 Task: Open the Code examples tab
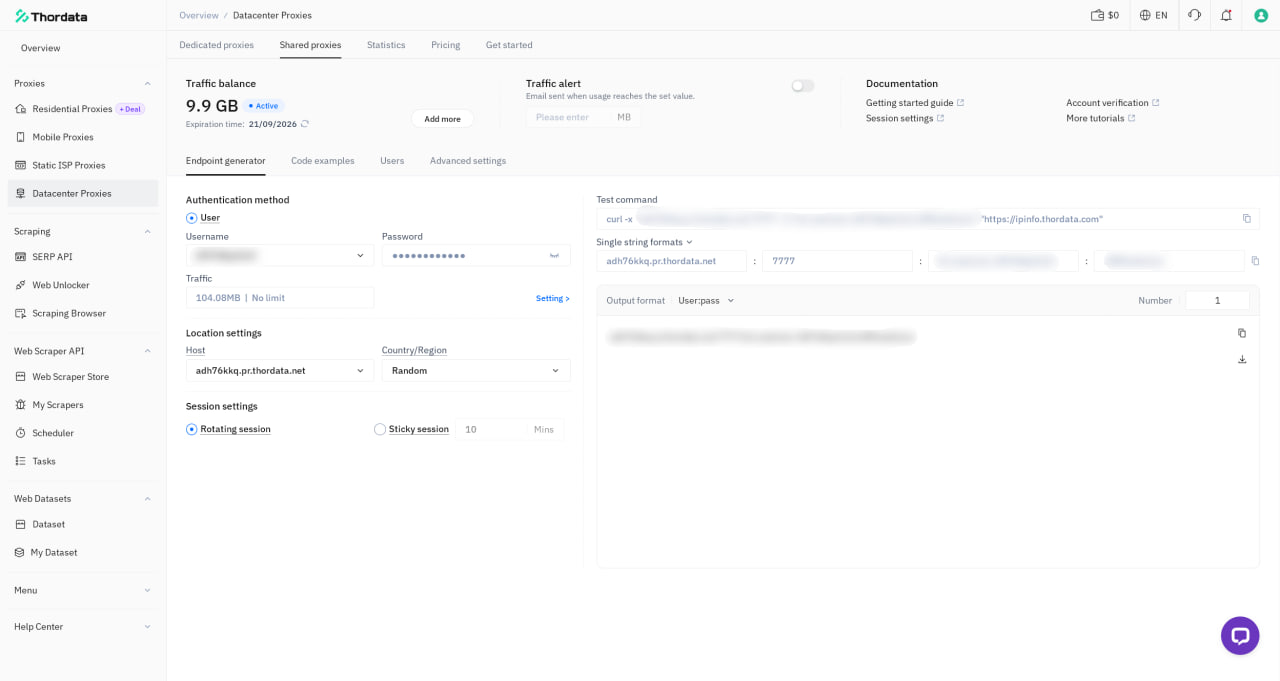point(323,161)
